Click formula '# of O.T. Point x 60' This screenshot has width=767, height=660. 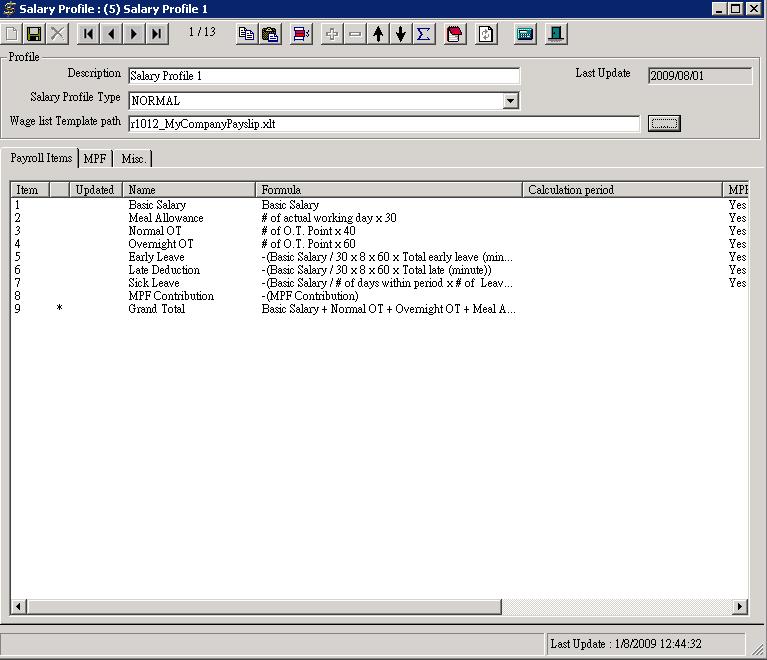pyautogui.click(x=308, y=244)
